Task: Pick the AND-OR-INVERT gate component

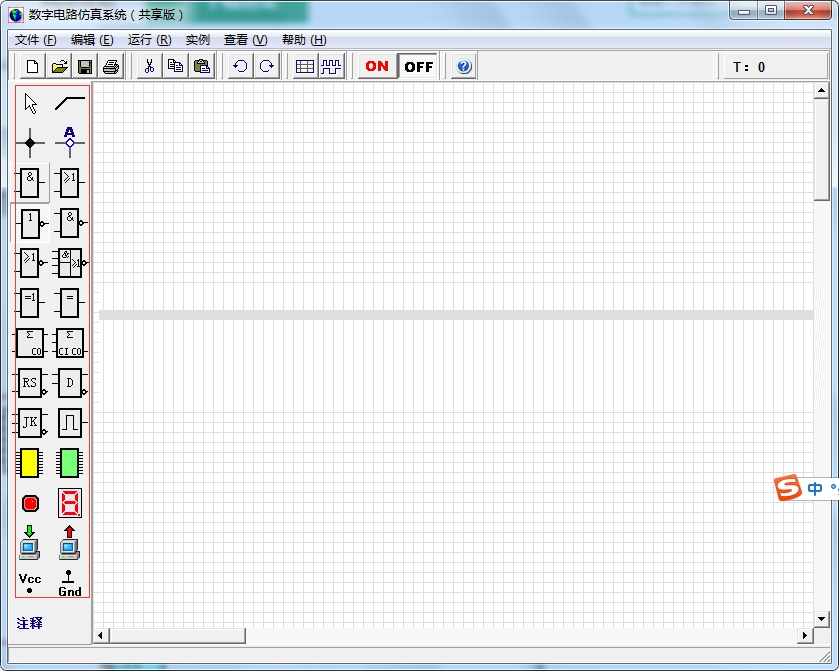Action: (x=70, y=263)
